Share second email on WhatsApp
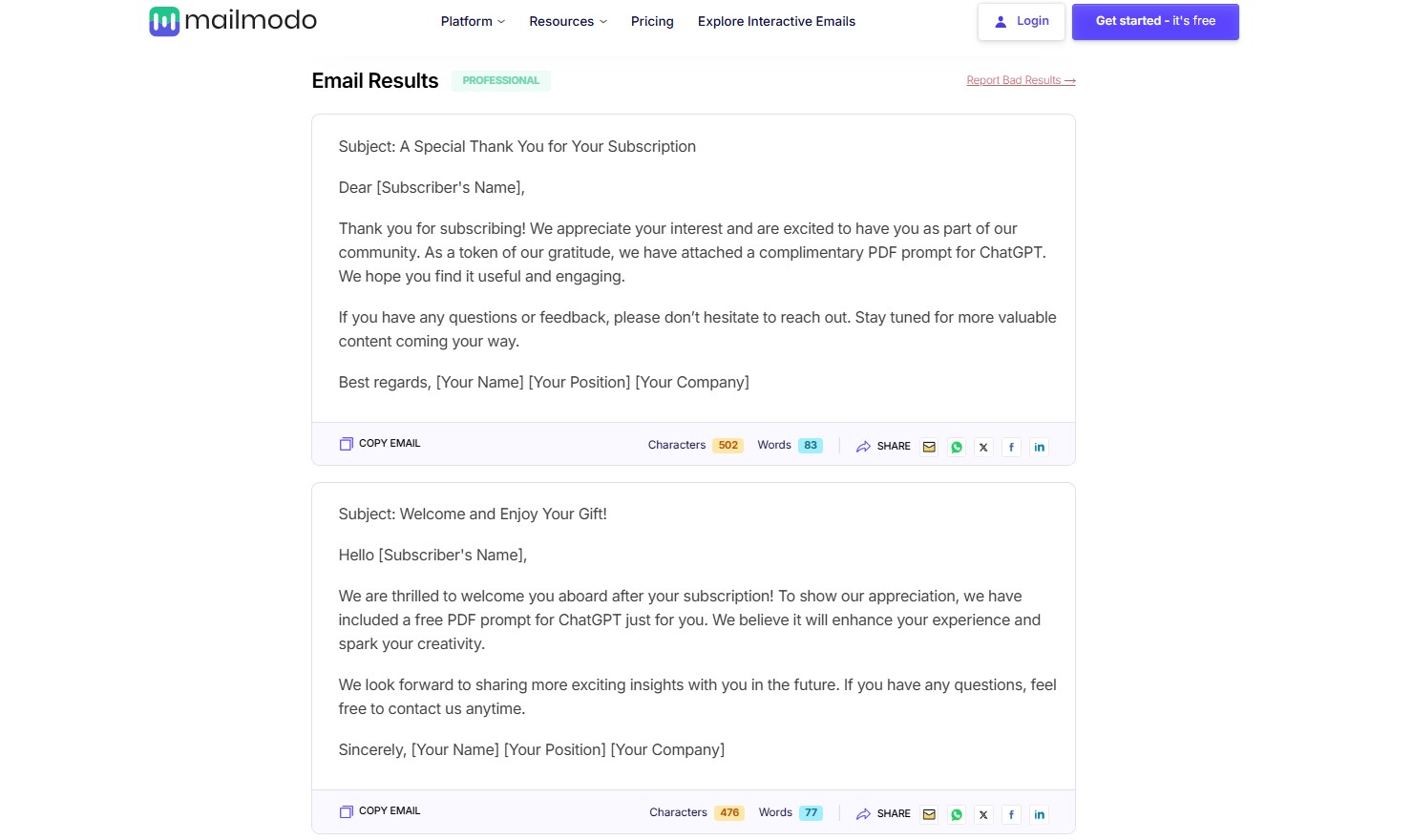The image size is (1413, 840). coord(957,814)
